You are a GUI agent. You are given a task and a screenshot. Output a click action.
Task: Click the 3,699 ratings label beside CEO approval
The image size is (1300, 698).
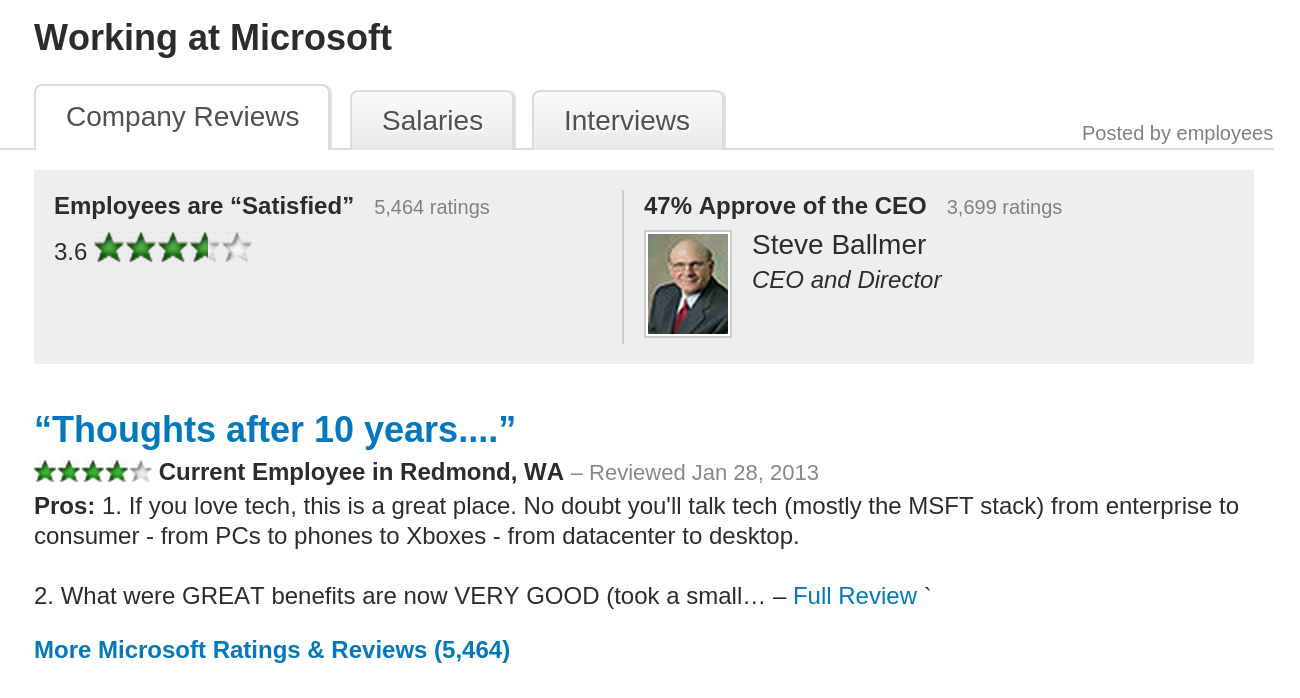point(1004,207)
